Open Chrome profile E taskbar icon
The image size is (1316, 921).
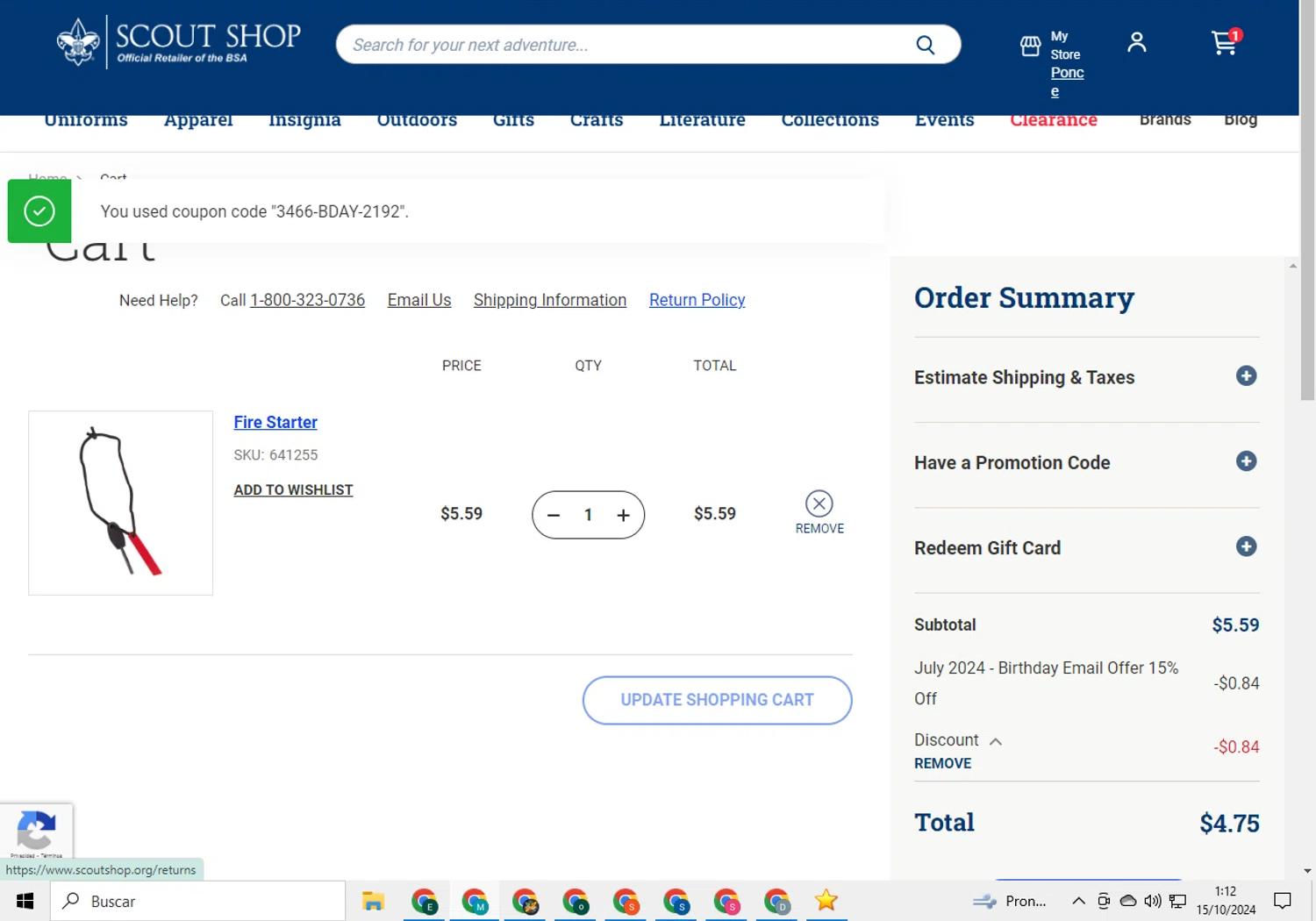[x=425, y=901]
